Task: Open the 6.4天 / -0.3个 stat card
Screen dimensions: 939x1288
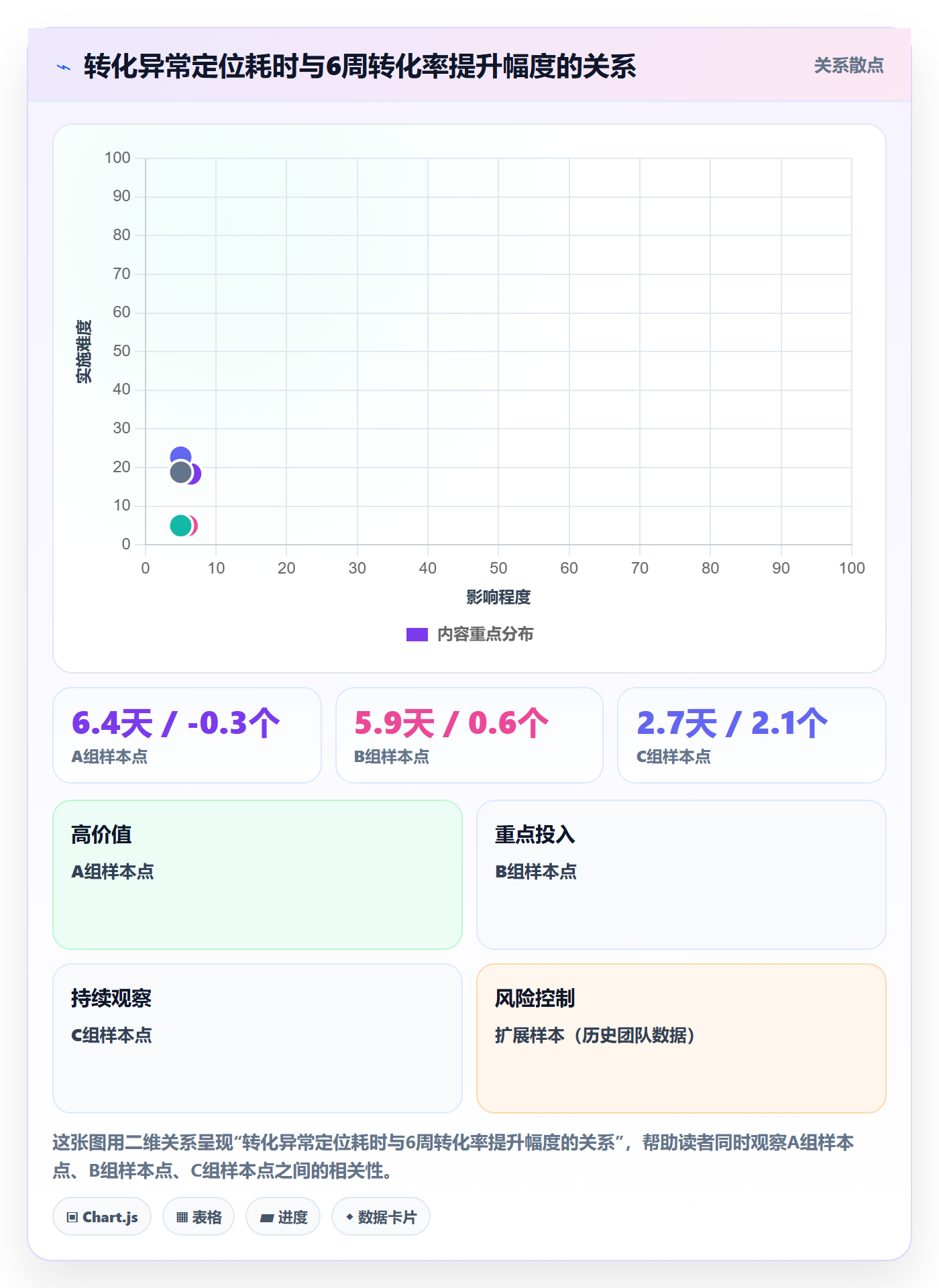Action: pos(187,735)
